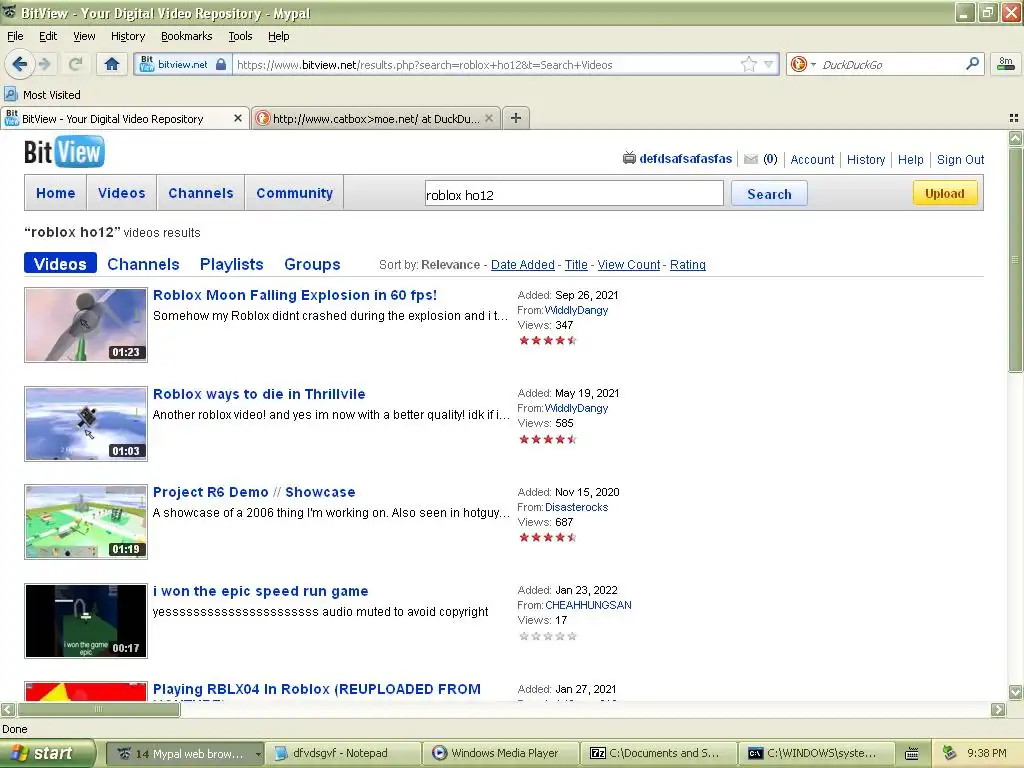Screen dimensions: 1024x768
Task: Click the roblox ho12 search field
Action: pos(574,194)
